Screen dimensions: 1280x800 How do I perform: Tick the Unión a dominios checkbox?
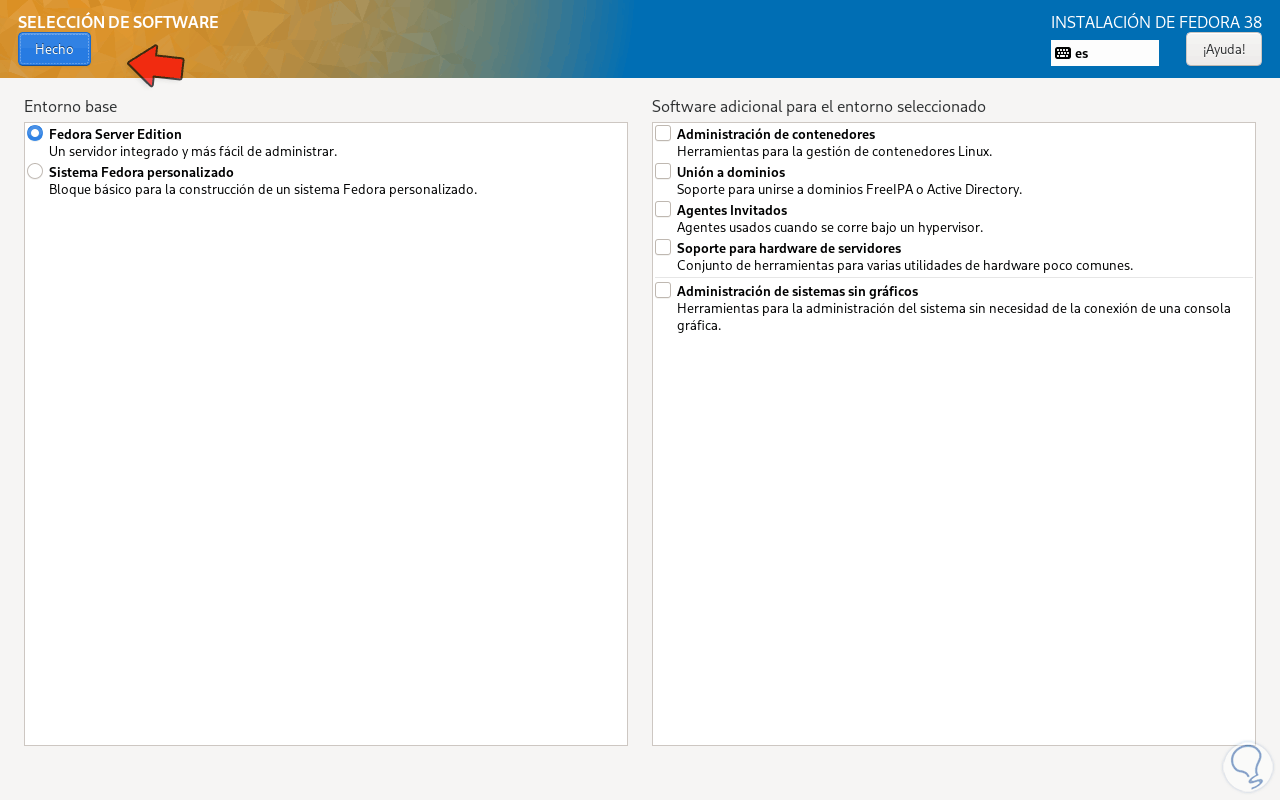click(x=663, y=171)
